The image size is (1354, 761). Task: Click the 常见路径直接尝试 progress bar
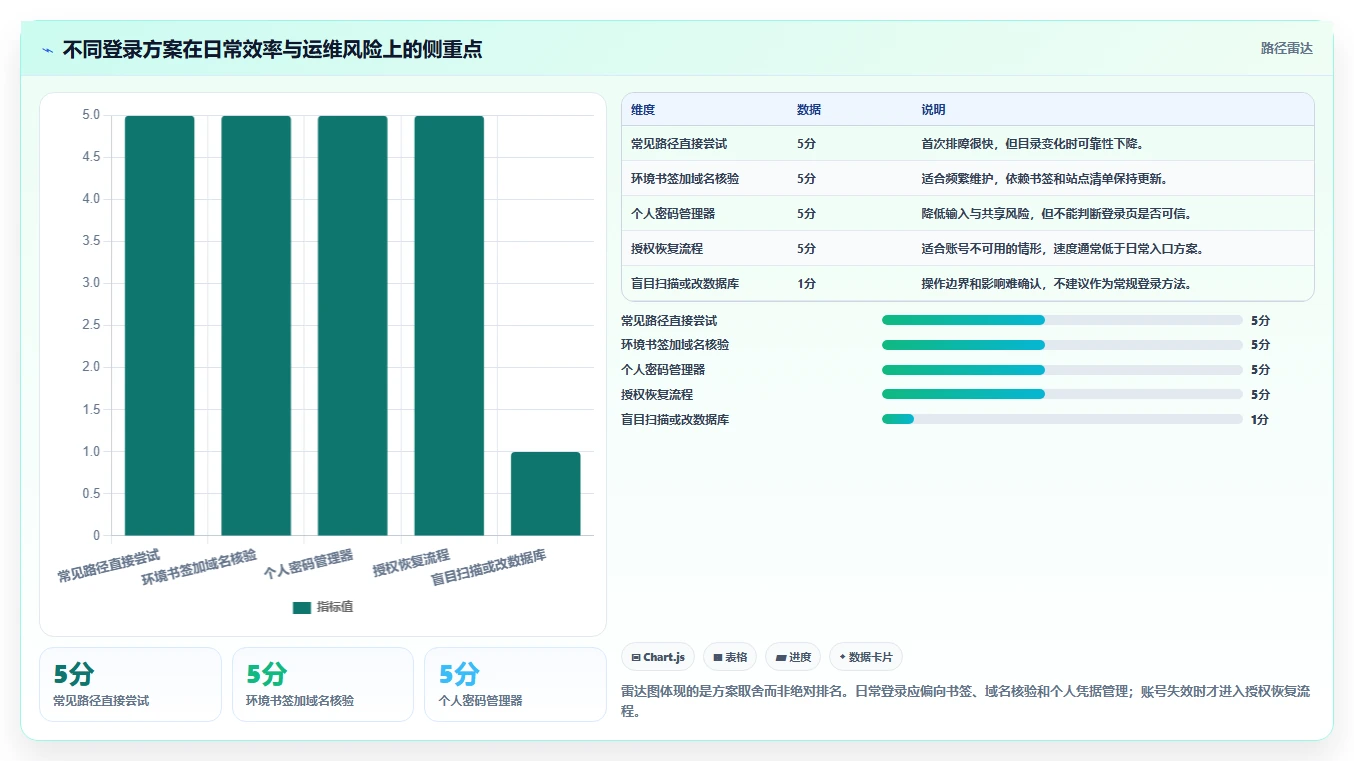1062,320
